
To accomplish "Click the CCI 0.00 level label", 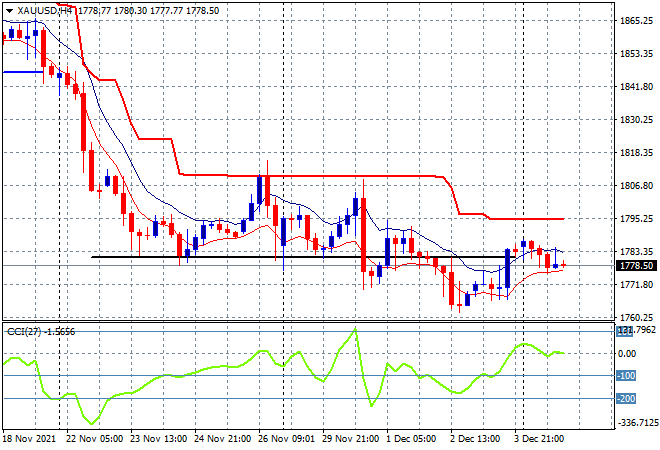I will click(x=627, y=354).
